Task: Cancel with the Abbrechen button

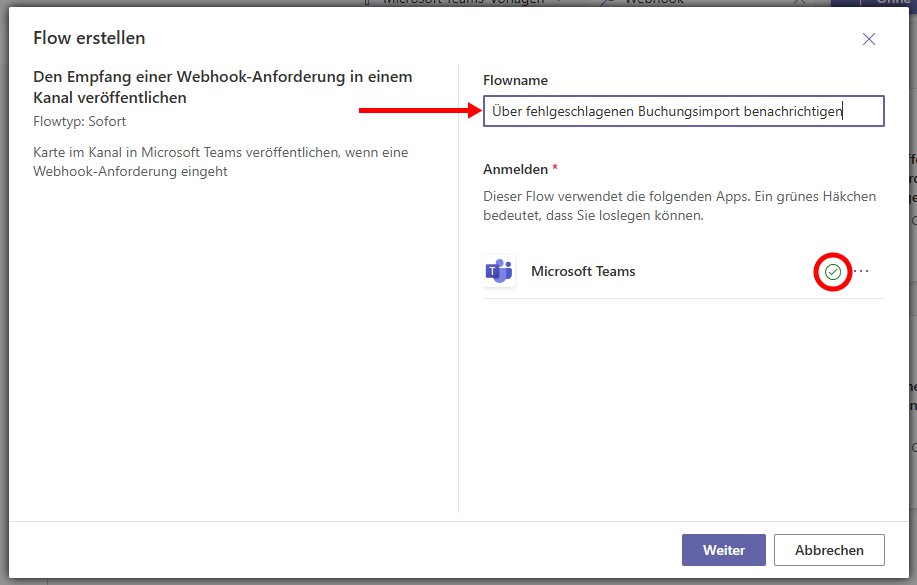Action: click(829, 550)
